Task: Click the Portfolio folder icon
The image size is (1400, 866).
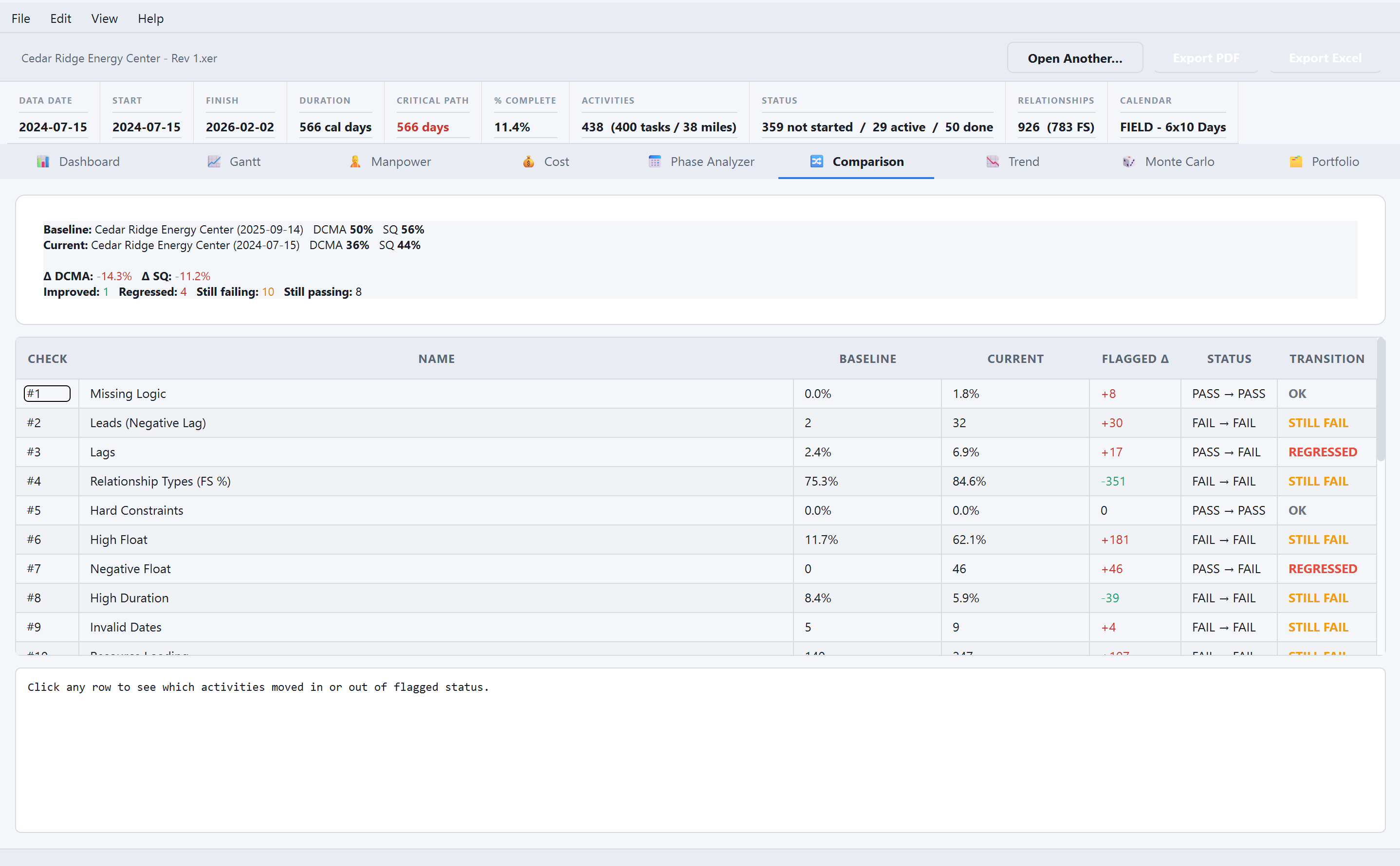Action: click(1296, 162)
